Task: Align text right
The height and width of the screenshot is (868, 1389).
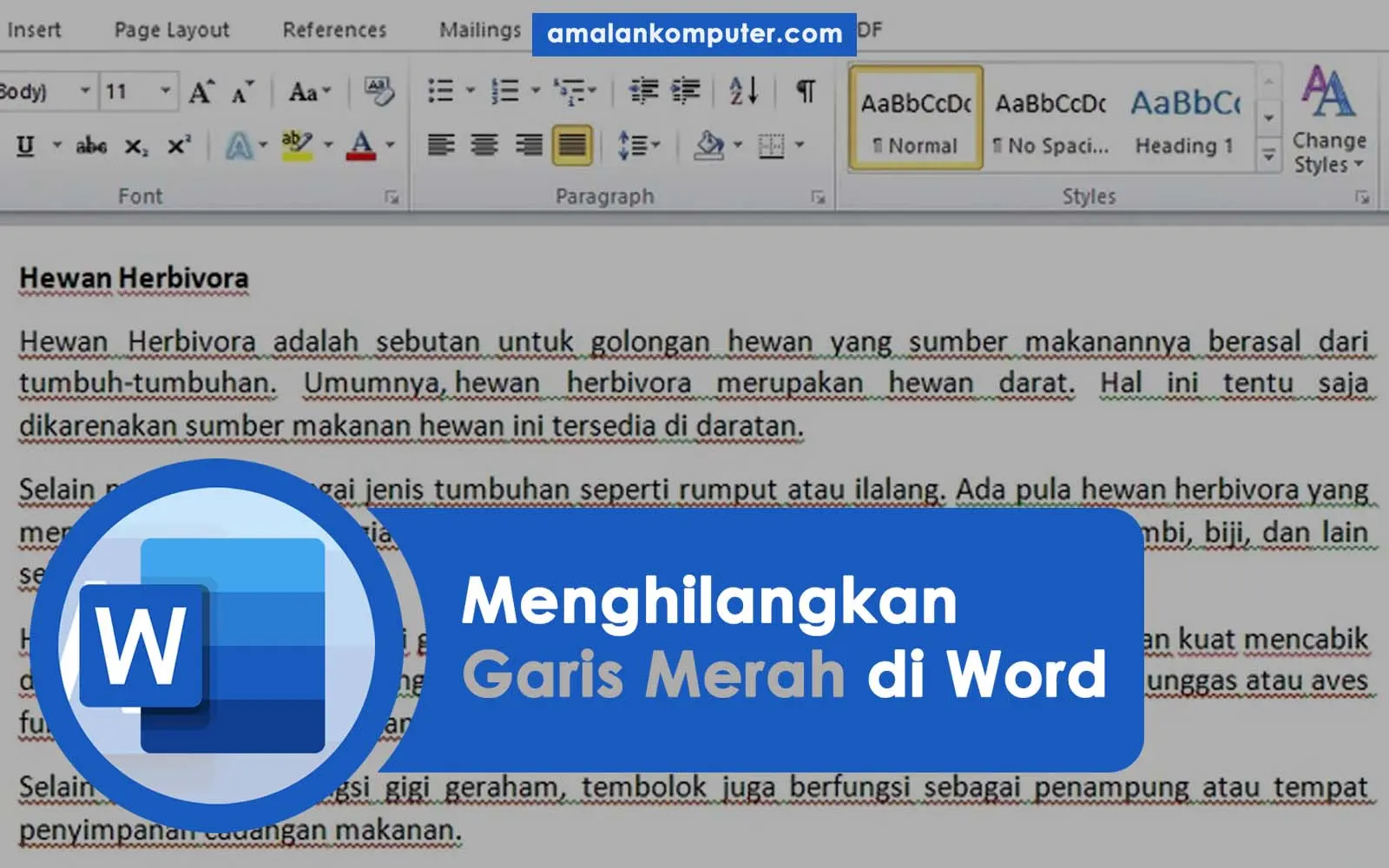Action: 528,145
